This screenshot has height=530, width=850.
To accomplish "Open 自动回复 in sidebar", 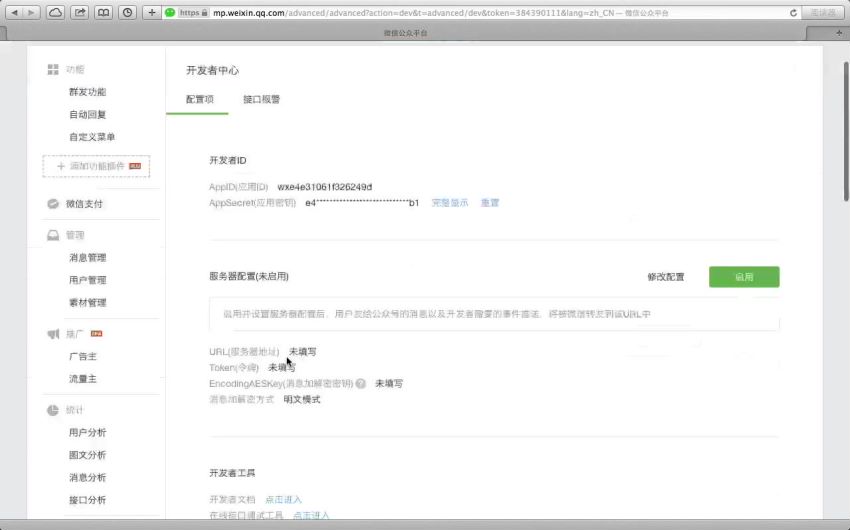I will [x=87, y=114].
